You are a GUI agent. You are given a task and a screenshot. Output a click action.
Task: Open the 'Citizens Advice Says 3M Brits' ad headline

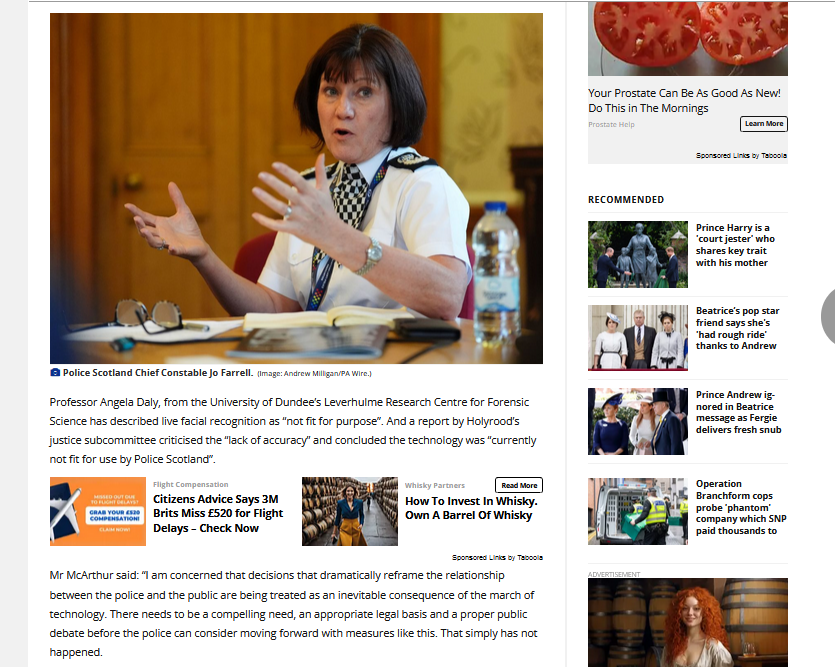tap(218, 514)
